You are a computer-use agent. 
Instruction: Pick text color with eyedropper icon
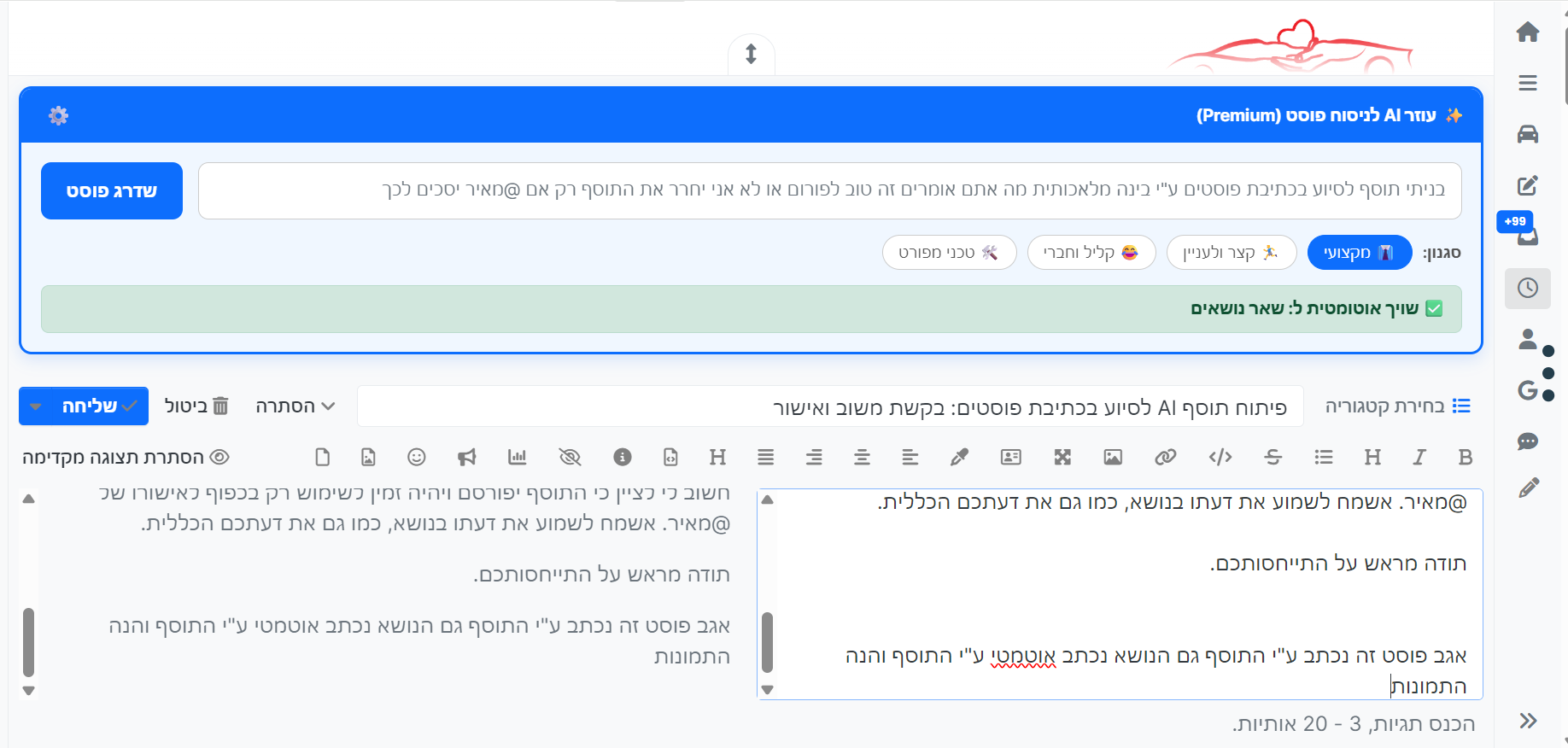pos(959,457)
